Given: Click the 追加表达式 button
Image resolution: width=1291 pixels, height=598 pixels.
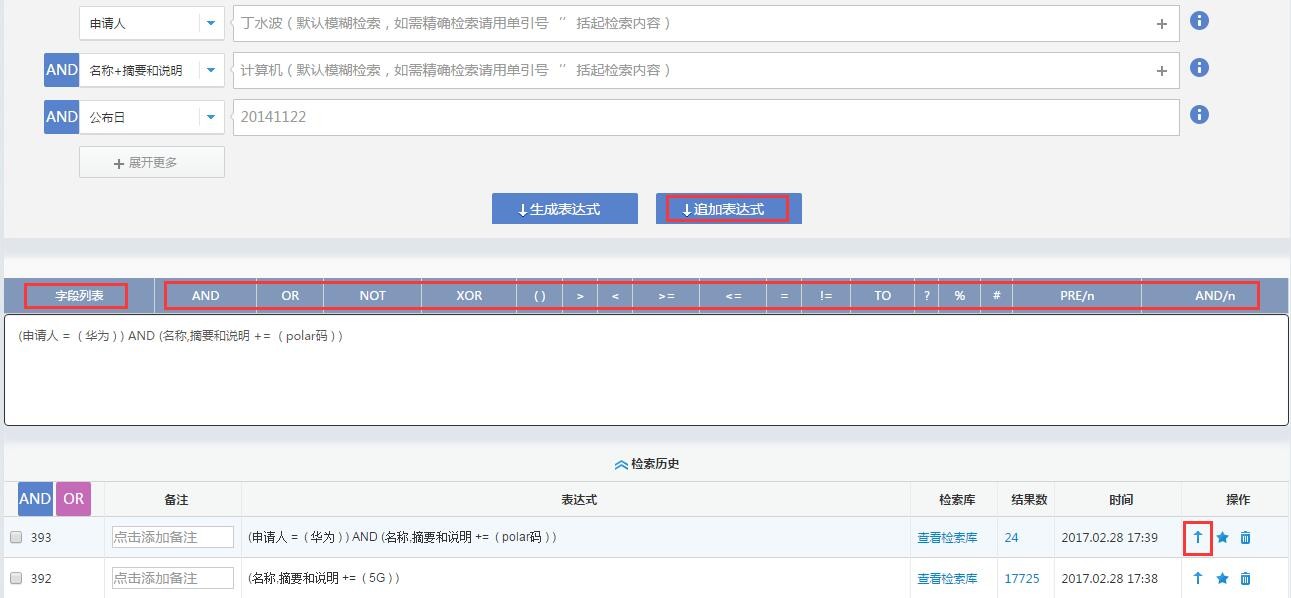Looking at the screenshot, I should coord(728,209).
